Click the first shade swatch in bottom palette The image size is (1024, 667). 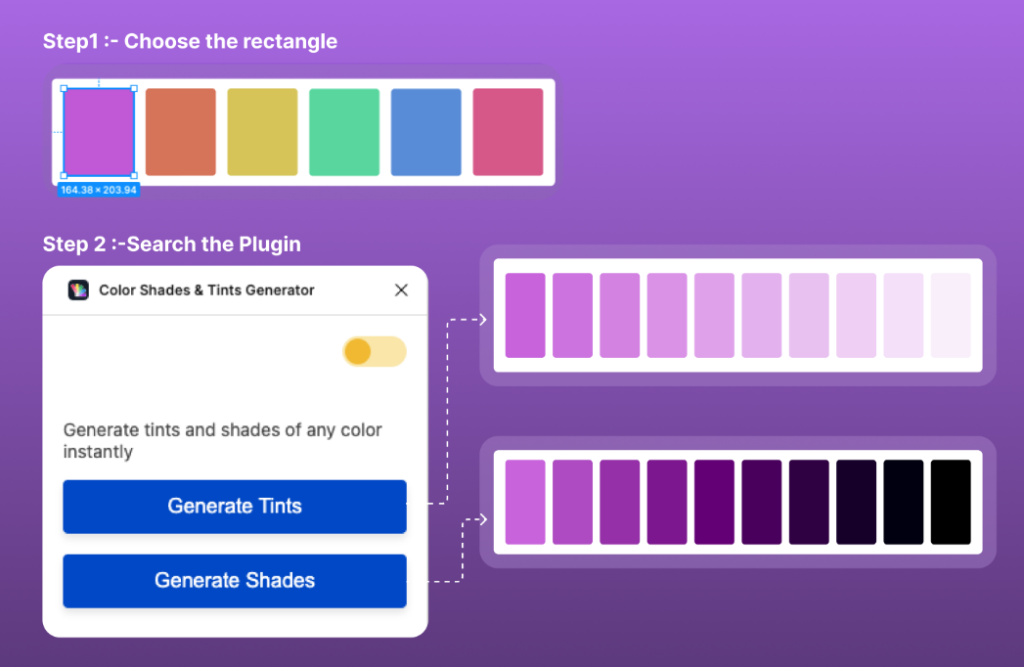(x=525, y=502)
